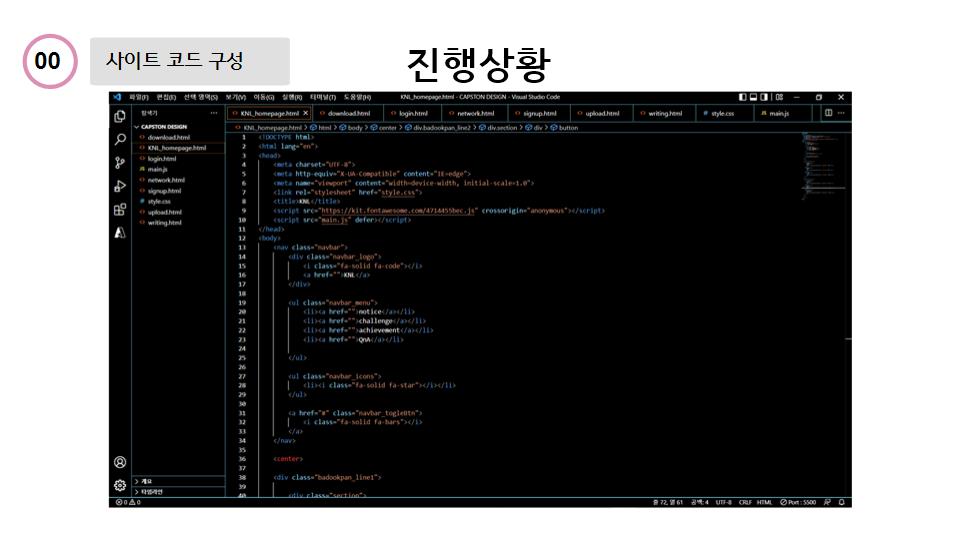Image resolution: width=960 pixels, height=540 pixels.
Task: Open the 도움말(H) menu
Action: [x=357, y=97]
